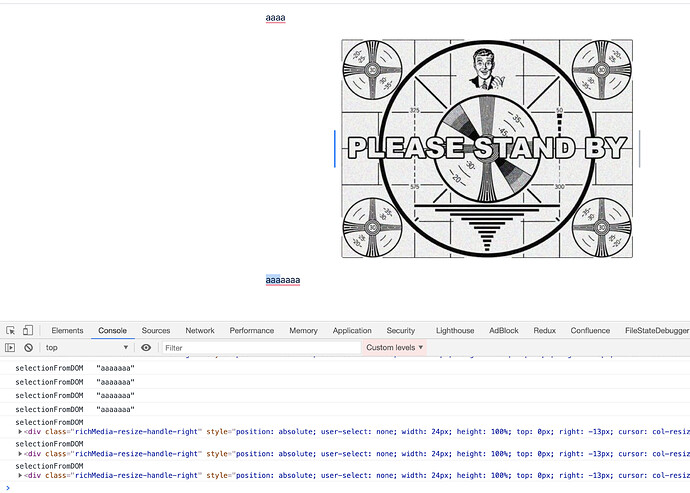Open the FileStateDebugger tab
Viewport: 690px width, 493px height.
(x=657, y=331)
